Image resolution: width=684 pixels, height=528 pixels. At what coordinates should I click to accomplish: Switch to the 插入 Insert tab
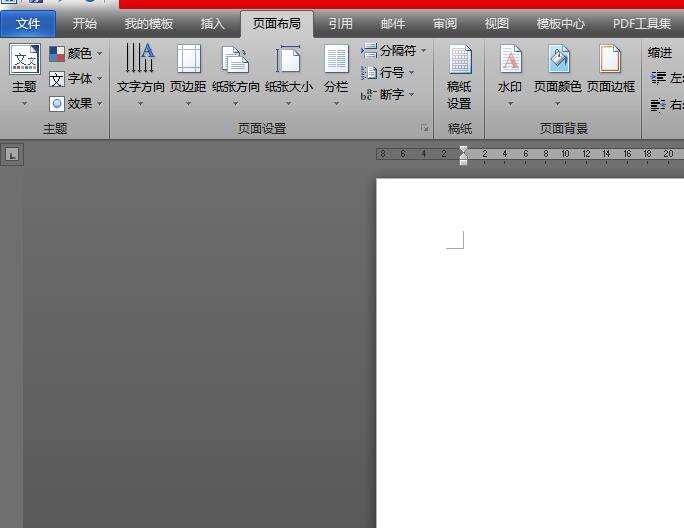pyautogui.click(x=213, y=24)
